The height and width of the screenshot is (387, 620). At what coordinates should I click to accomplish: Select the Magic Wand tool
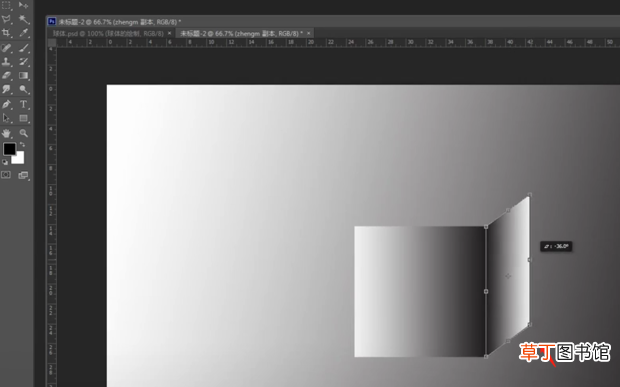[23, 19]
